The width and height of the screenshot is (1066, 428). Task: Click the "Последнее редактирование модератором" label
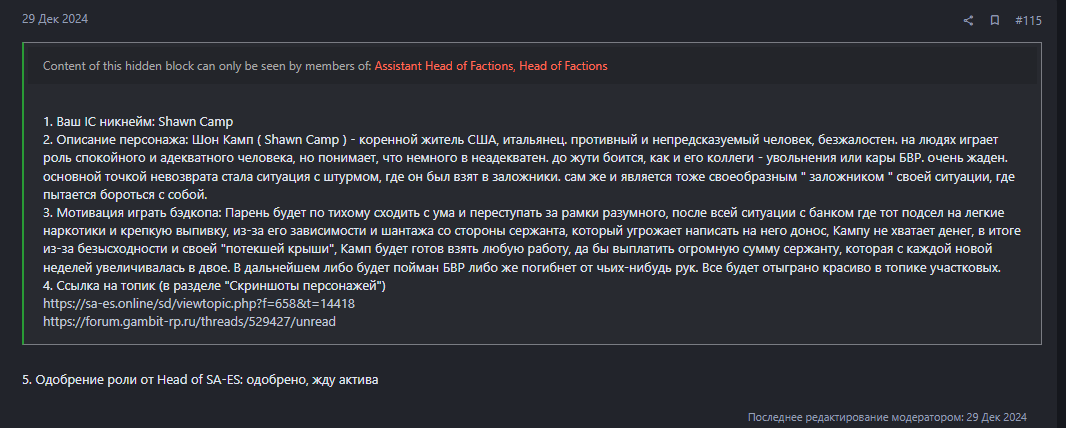coord(853,417)
